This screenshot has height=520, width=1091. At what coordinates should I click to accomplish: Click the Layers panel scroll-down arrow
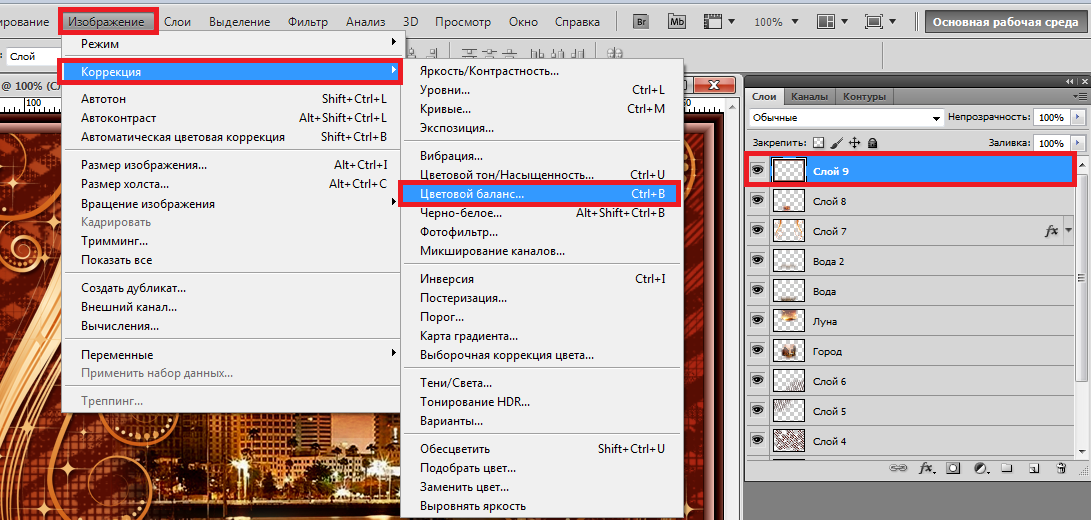[1081, 450]
